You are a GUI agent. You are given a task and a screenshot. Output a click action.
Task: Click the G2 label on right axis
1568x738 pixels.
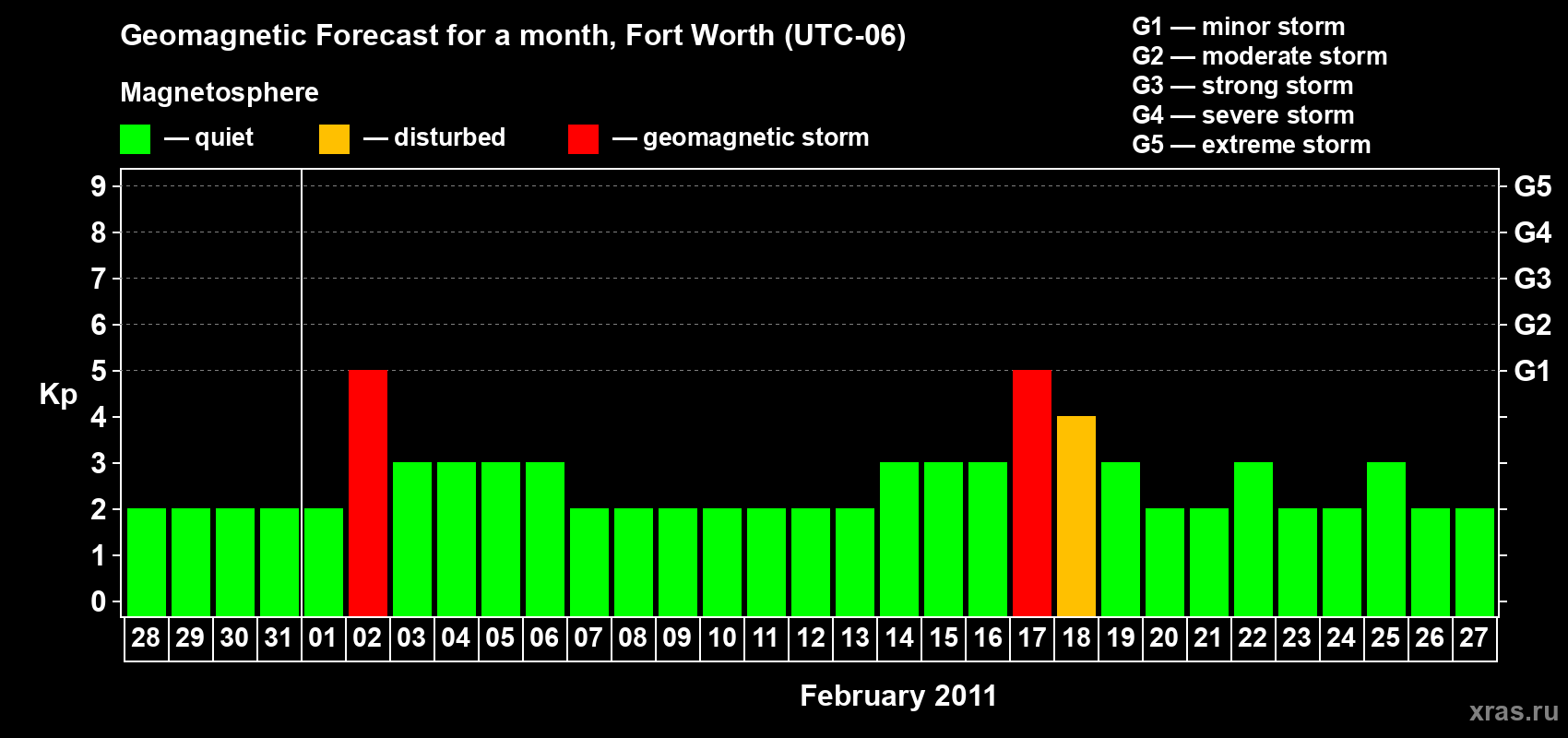coord(1532,325)
